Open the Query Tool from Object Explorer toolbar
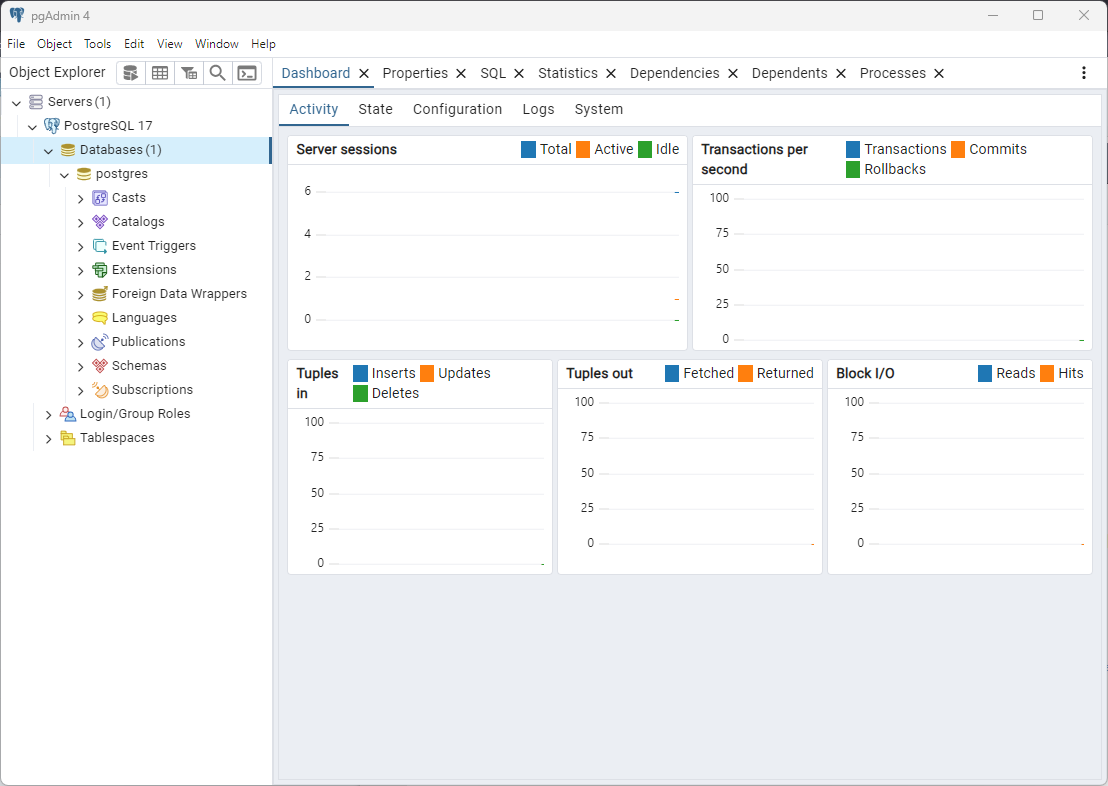This screenshot has width=1108, height=786. [x=131, y=73]
